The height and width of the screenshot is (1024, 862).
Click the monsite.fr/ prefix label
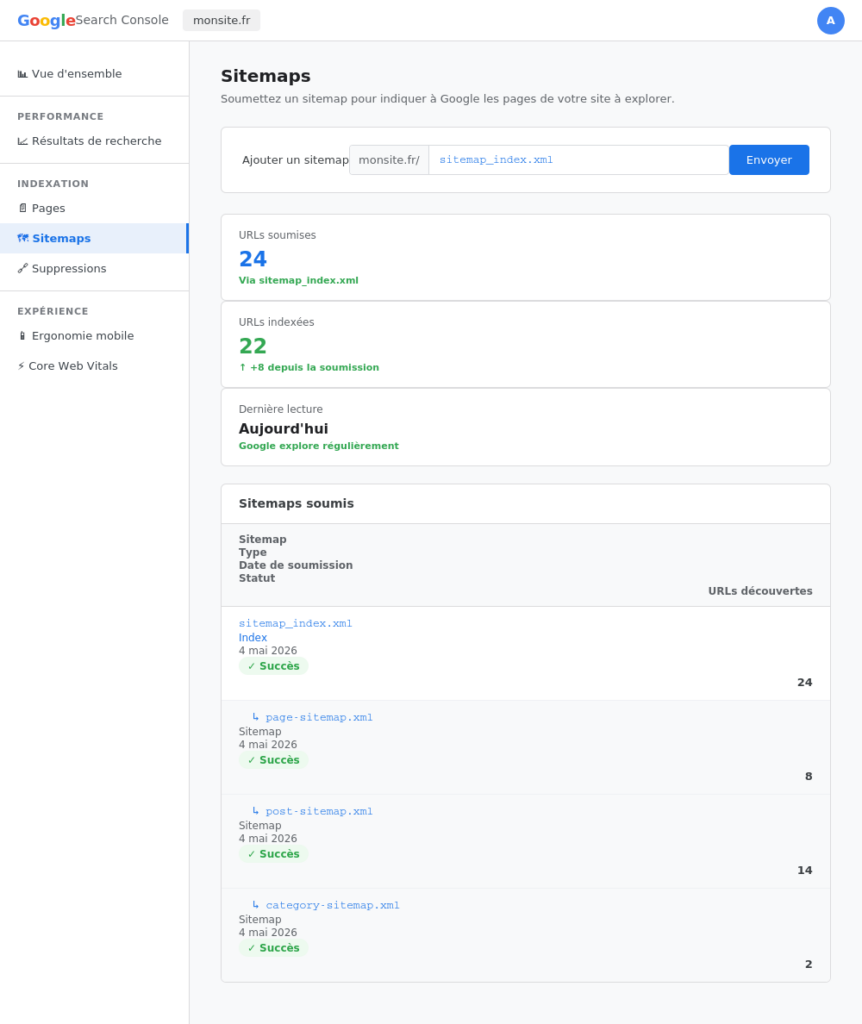[x=389, y=160]
